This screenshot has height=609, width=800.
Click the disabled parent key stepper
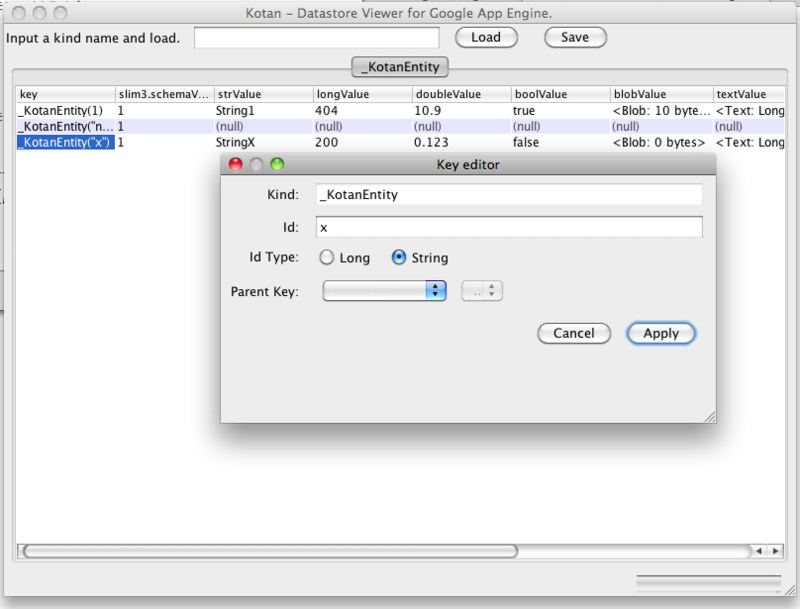tap(482, 291)
